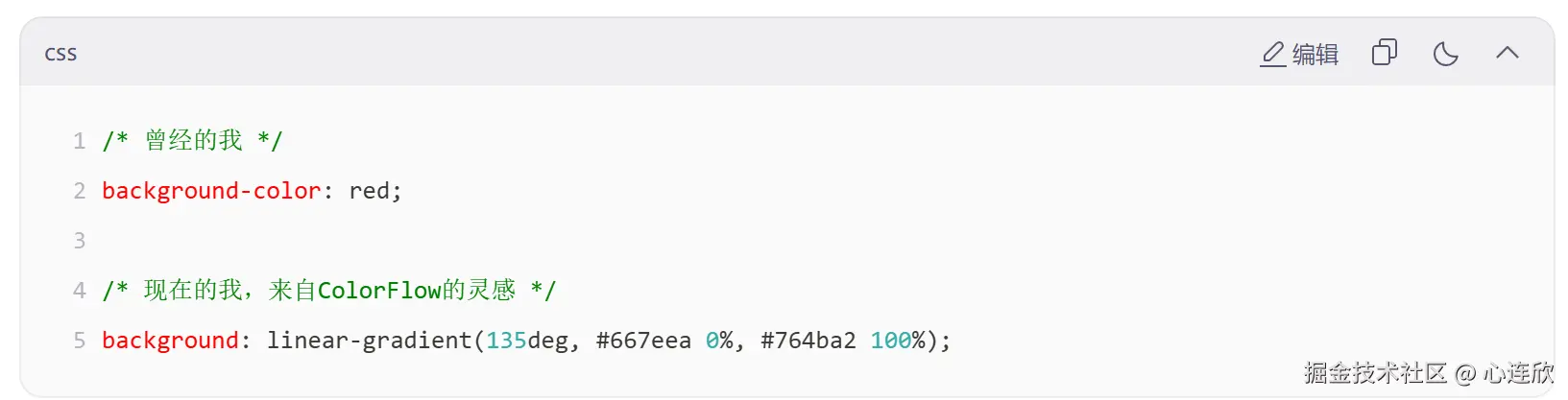
Task: Select line number 2 in the gutter
Action: [x=80, y=191]
